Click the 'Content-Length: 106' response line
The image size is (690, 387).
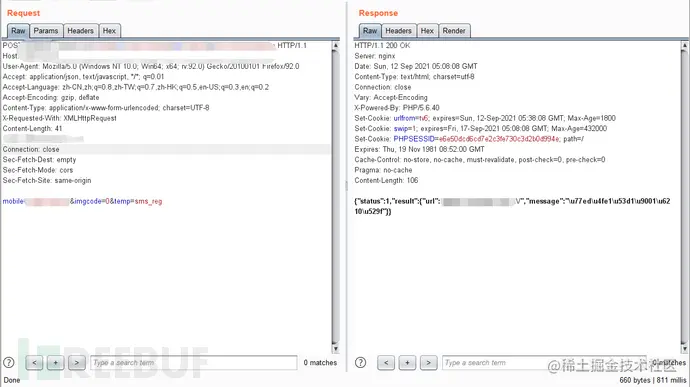pyautogui.click(x=386, y=181)
